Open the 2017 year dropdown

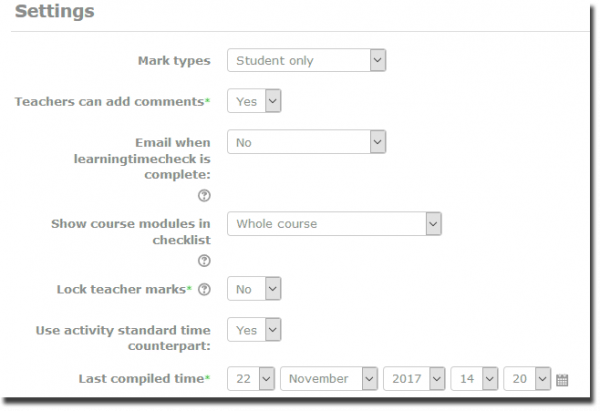(412, 379)
